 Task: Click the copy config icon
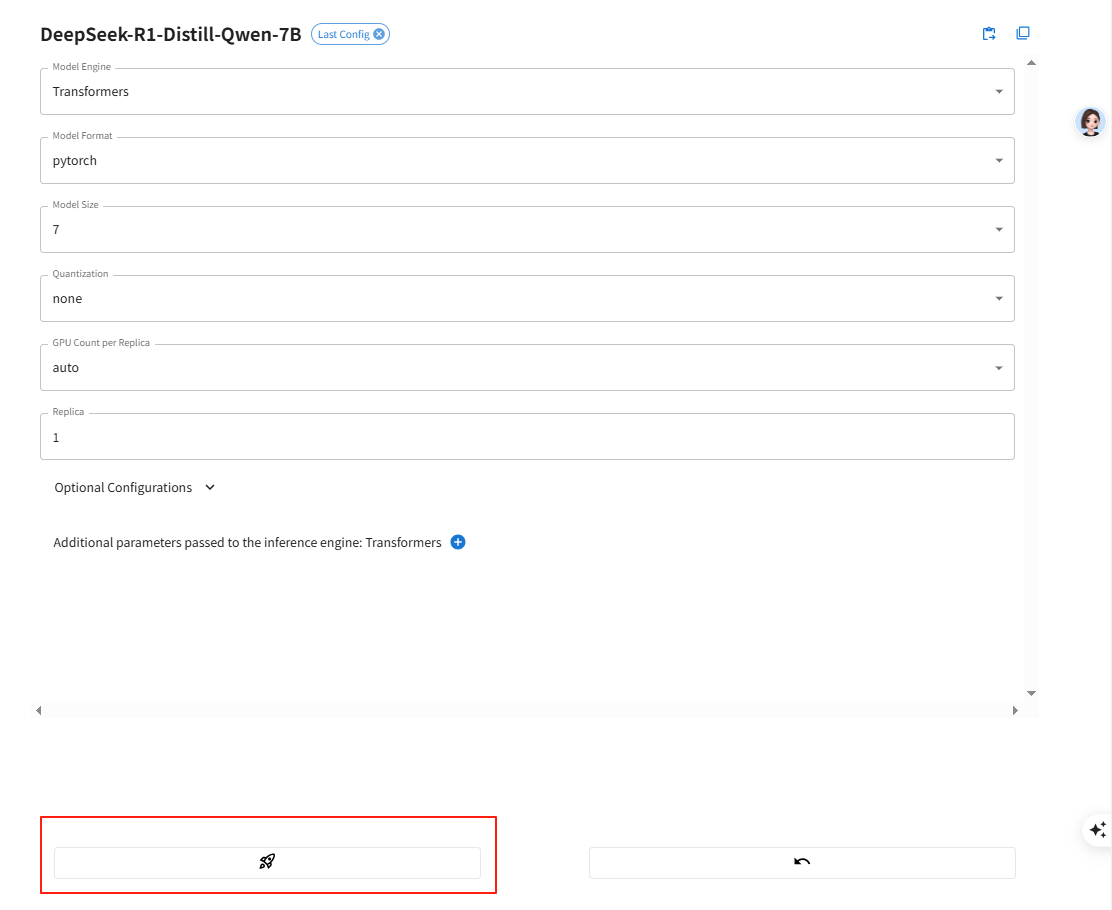point(1022,33)
